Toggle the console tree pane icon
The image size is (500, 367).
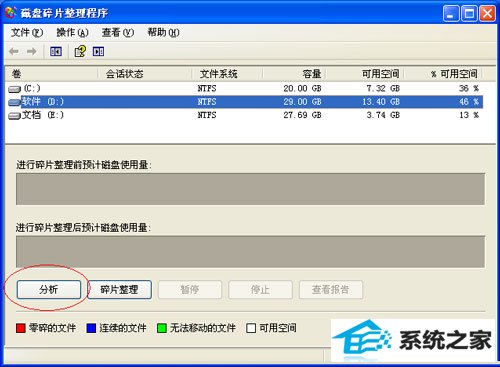[x=56, y=51]
